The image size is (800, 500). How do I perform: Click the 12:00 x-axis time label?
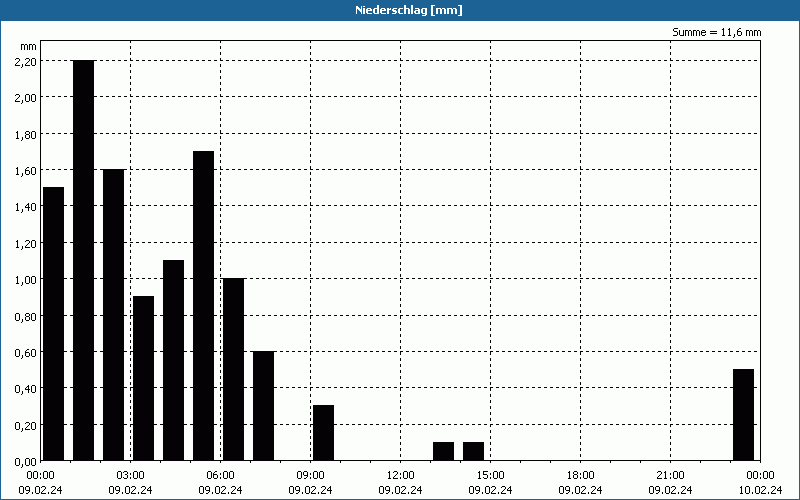click(401, 476)
